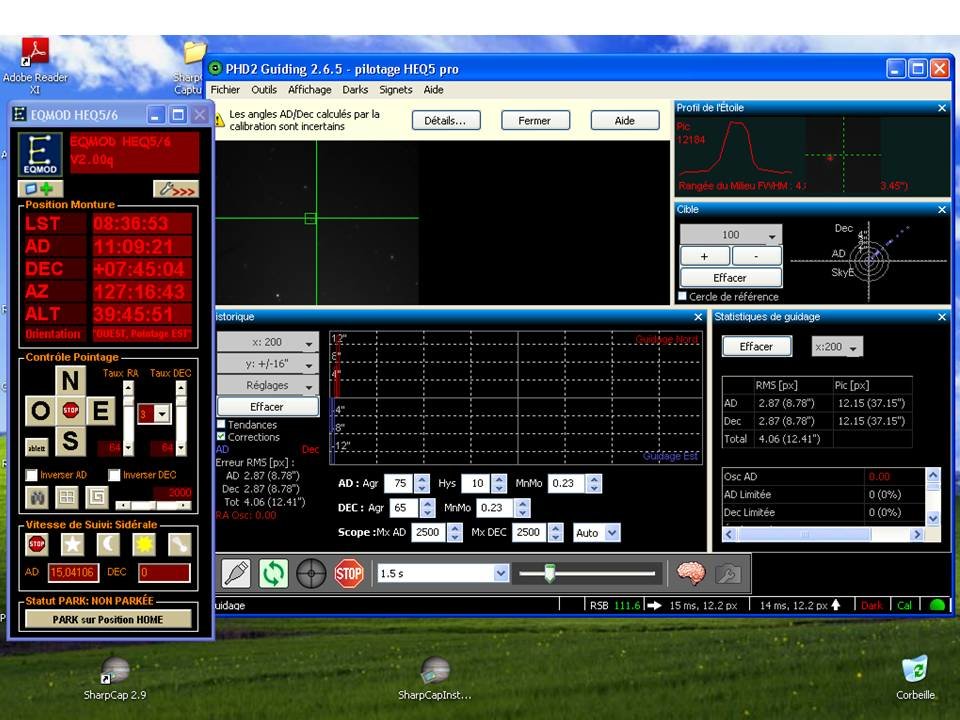Expand EQMOD setup with wrench arrows icon
The width and height of the screenshot is (960, 720).
(176, 189)
